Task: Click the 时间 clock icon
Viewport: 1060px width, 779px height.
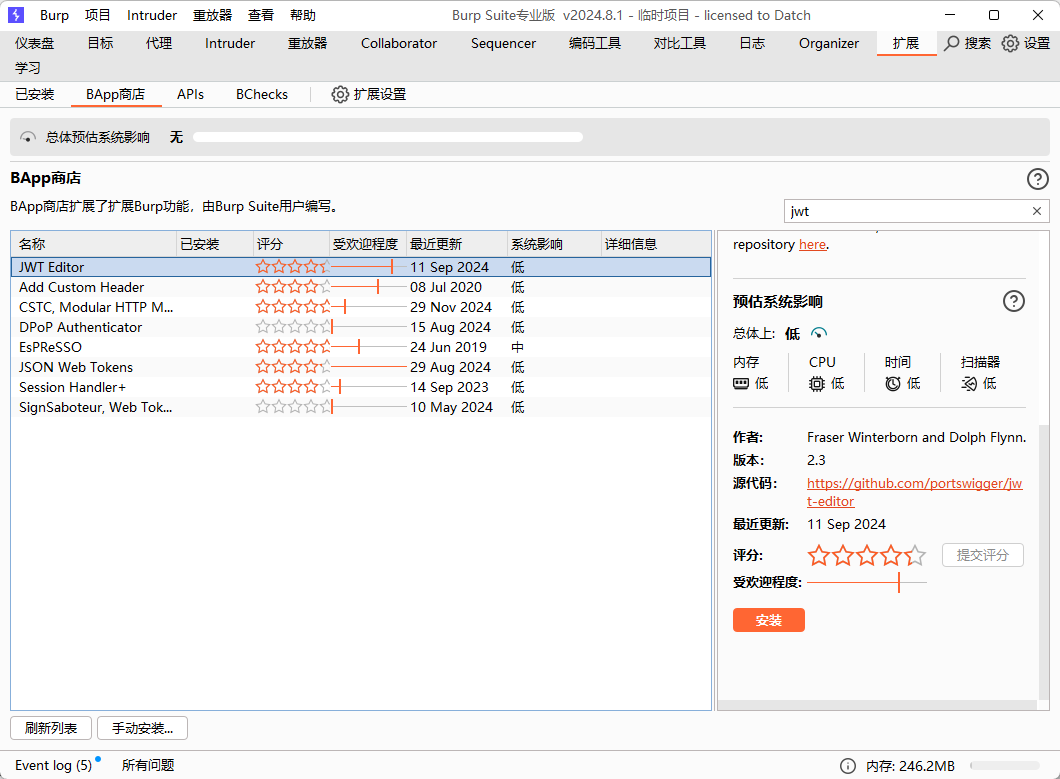Action: [x=892, y=384]
